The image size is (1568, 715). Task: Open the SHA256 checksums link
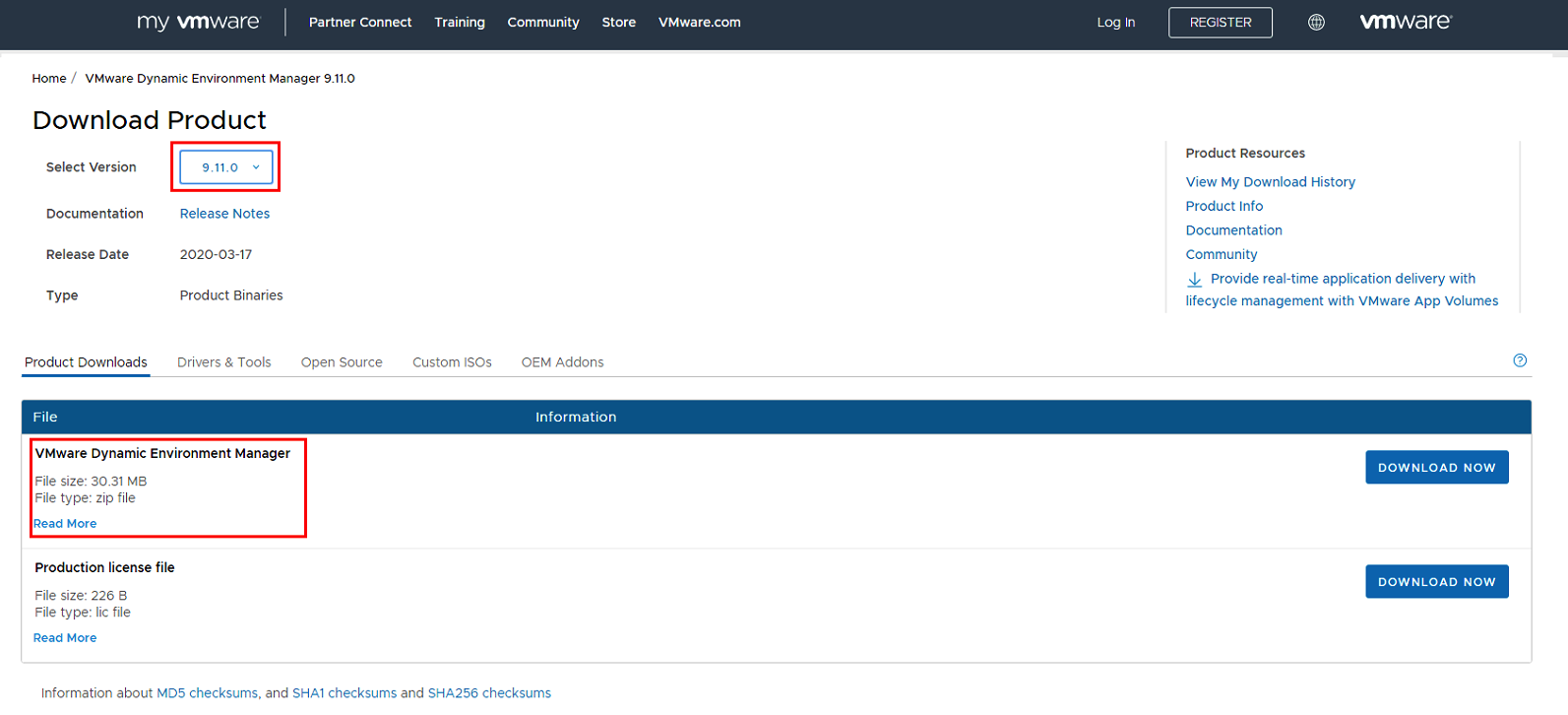pos(489,693)
